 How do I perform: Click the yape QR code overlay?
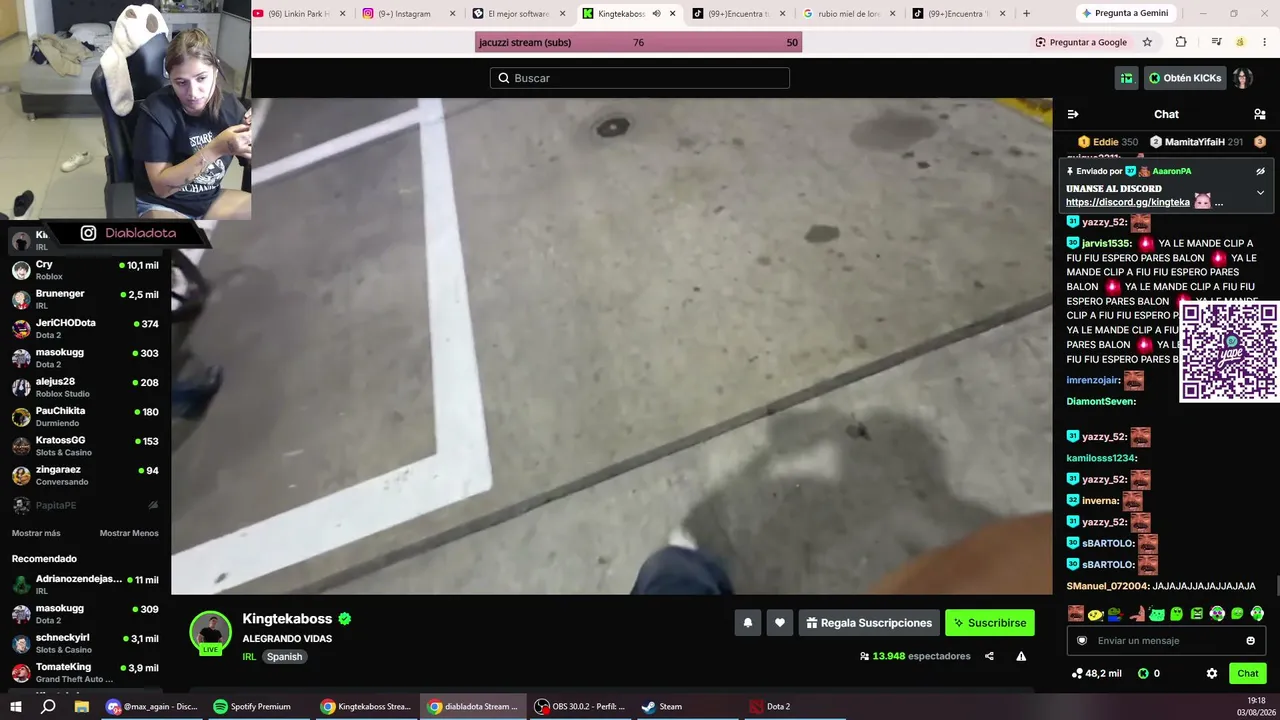(1229, 352)
